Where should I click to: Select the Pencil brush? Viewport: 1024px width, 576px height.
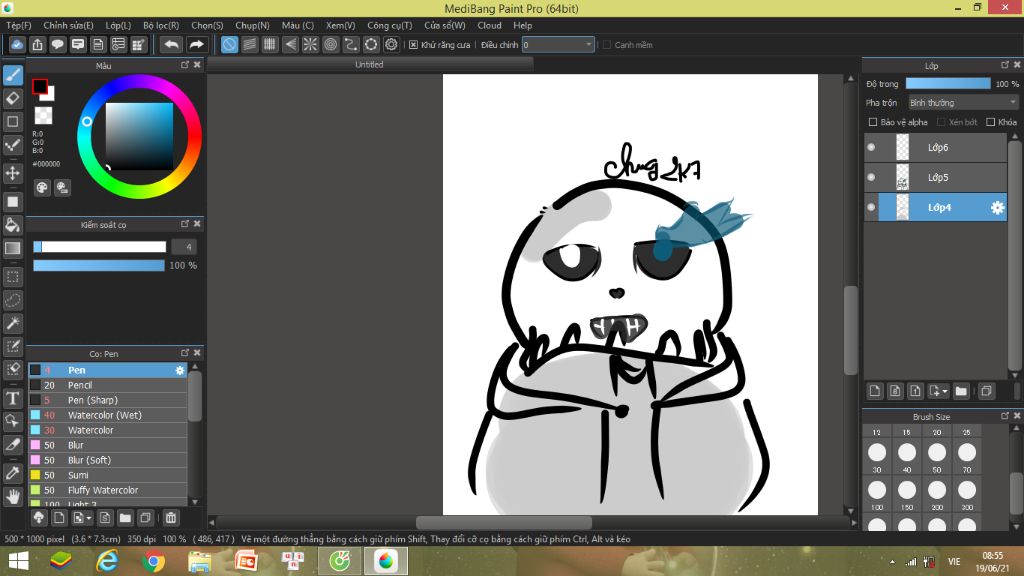click(108, 385)
